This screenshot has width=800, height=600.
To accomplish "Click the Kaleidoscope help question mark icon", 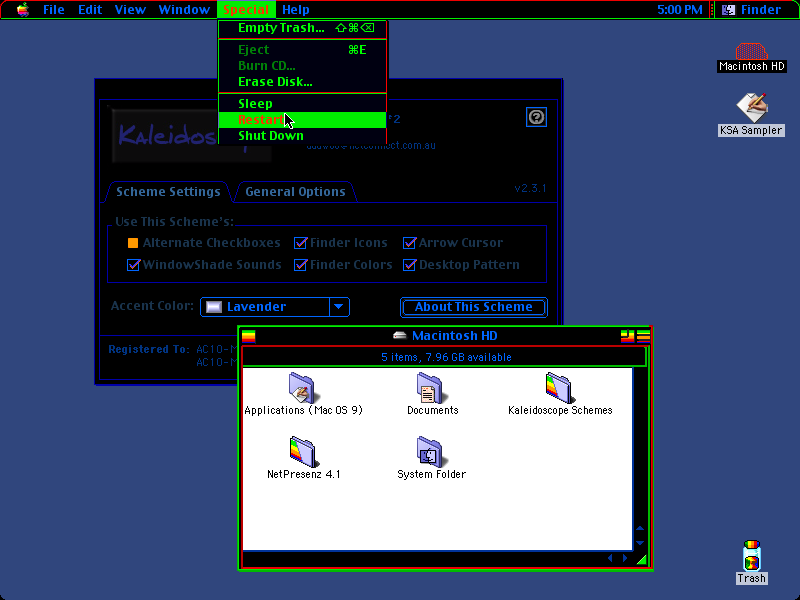I will click(536, 117).
